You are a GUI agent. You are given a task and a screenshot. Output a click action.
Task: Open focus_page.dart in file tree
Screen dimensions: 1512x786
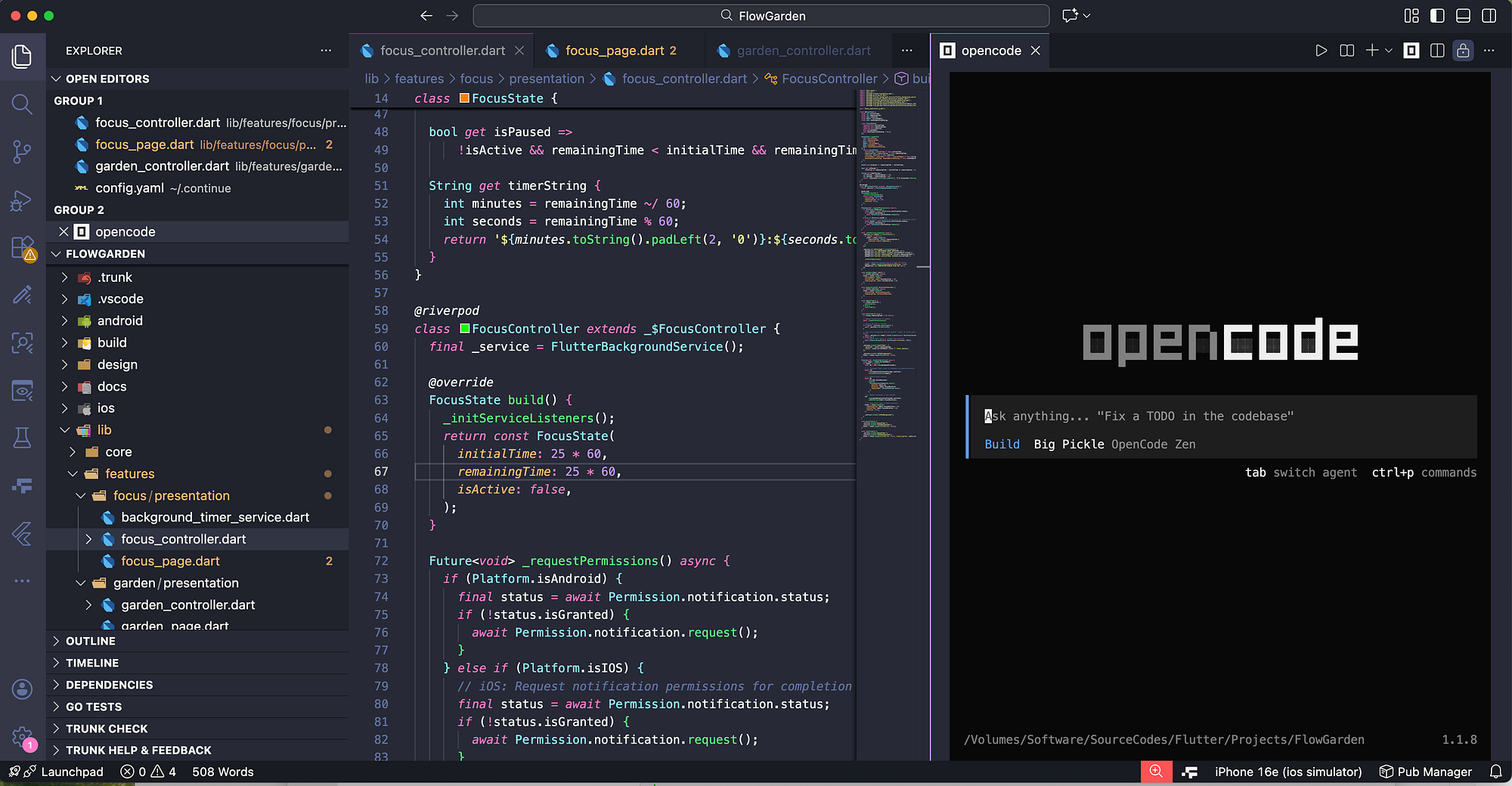(x=198, y=562)
